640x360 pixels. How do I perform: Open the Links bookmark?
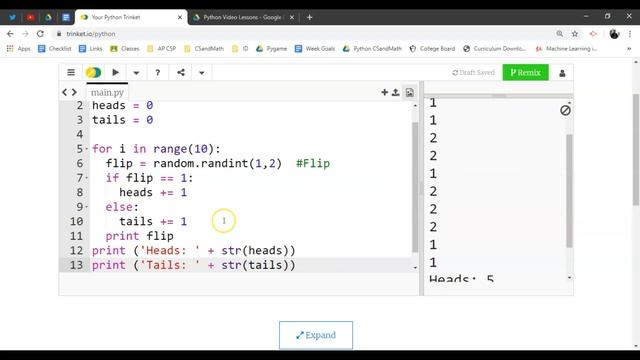(x=91, y=49)
